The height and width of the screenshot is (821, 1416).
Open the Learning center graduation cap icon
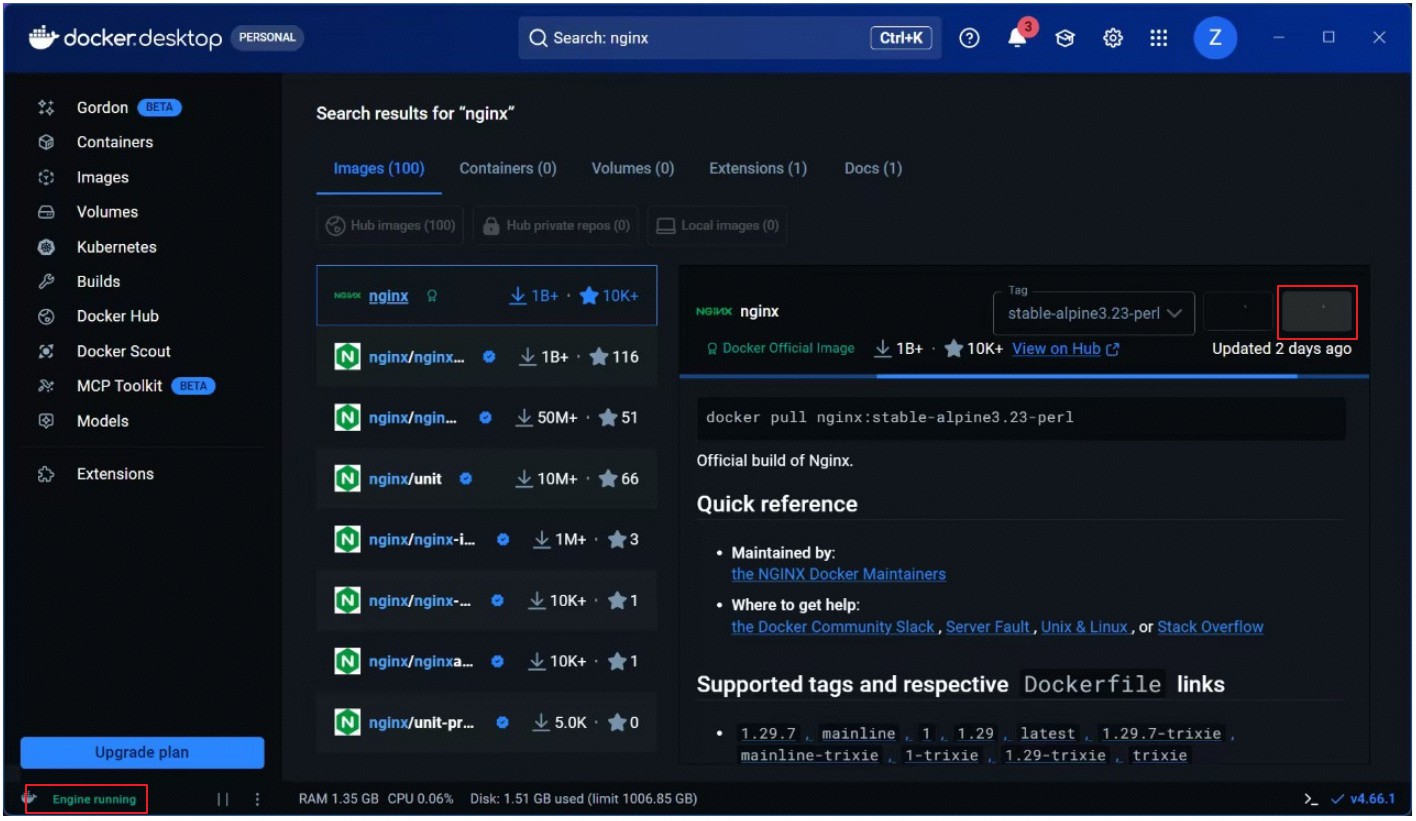[1065, 38]
